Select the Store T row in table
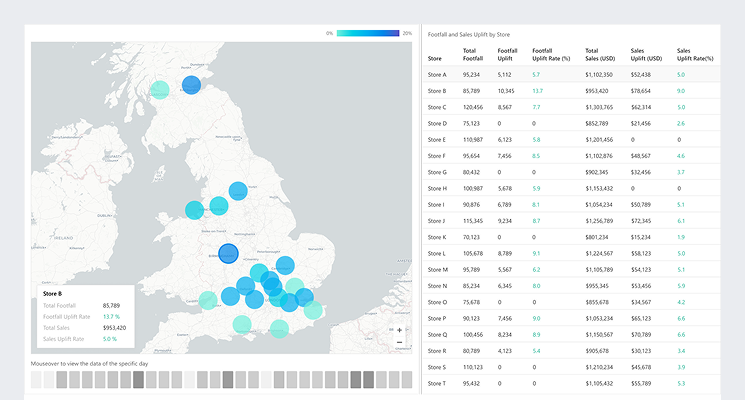The height and width of the screenshot is (400, 745). pyautogui.click(x=570, y=383)
